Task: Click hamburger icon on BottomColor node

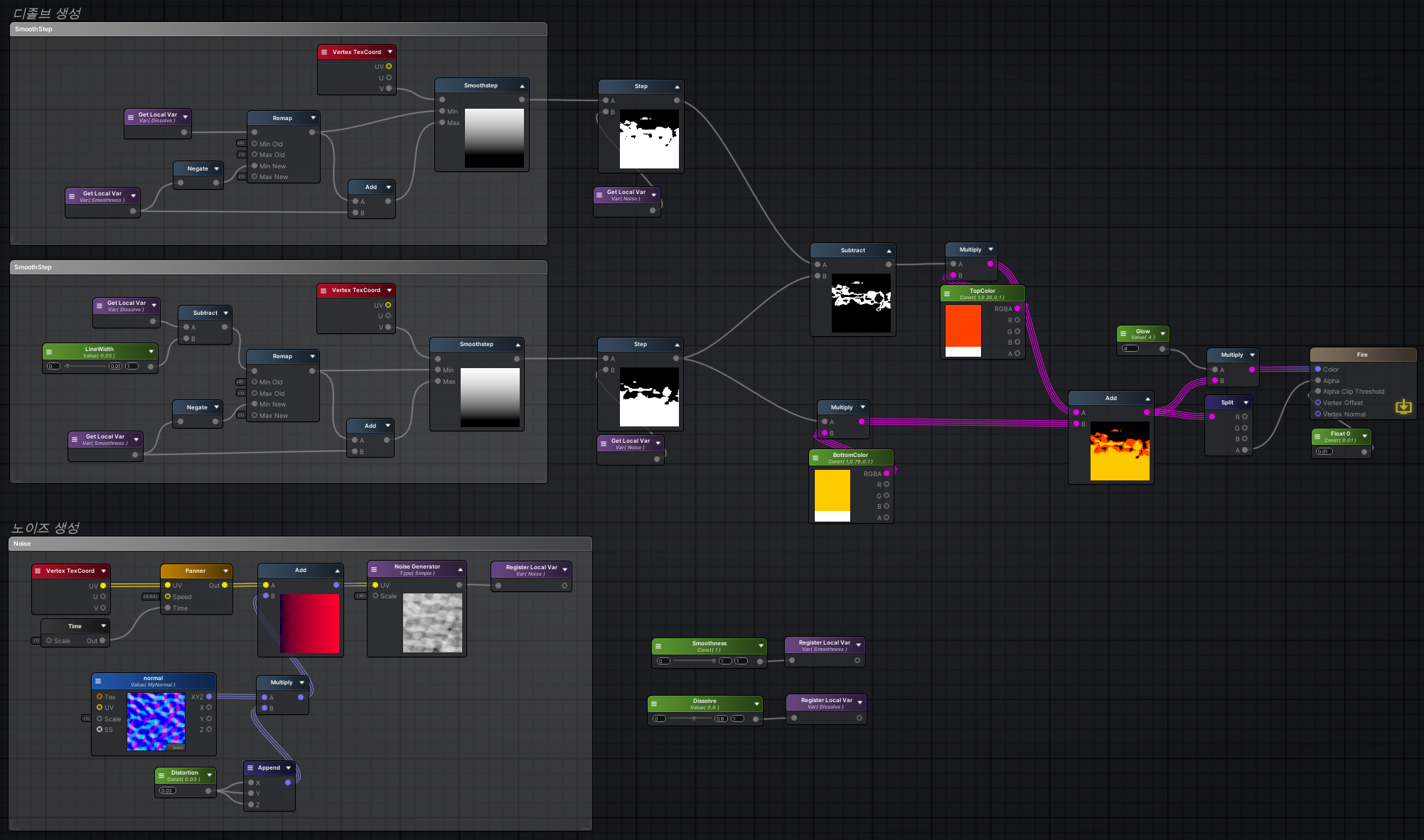Action: 815,458
